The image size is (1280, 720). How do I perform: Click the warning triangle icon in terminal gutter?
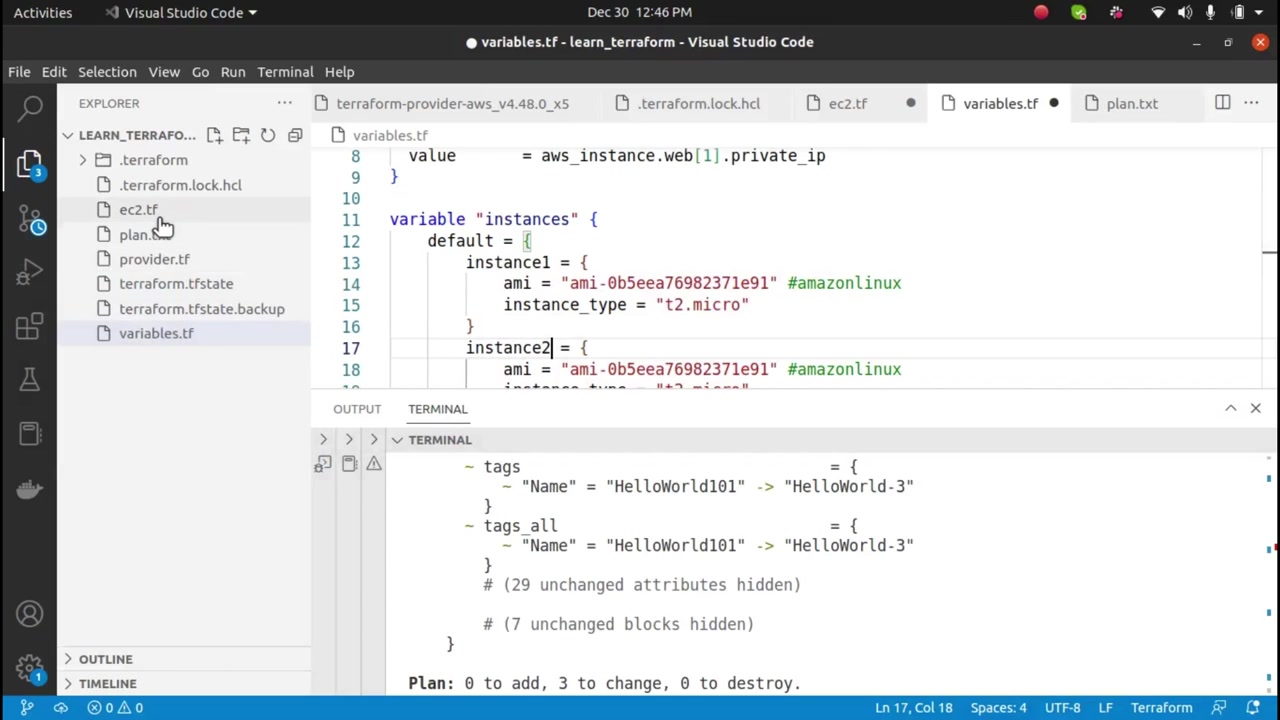(x=374, y=464)
